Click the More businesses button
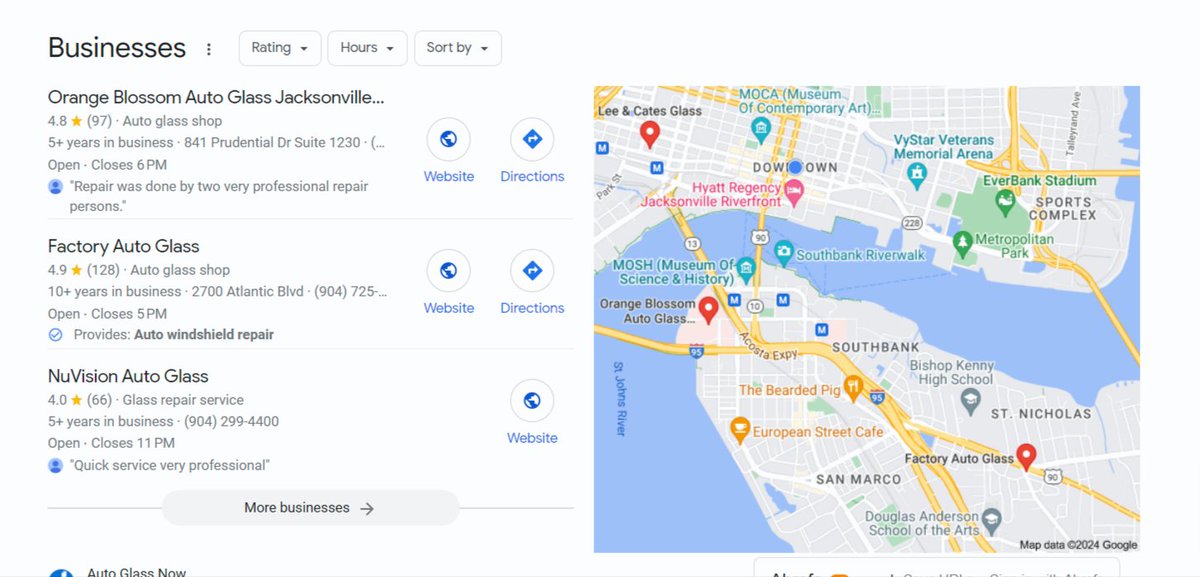This screenshot has height=577, width=1200. (310, 508)
